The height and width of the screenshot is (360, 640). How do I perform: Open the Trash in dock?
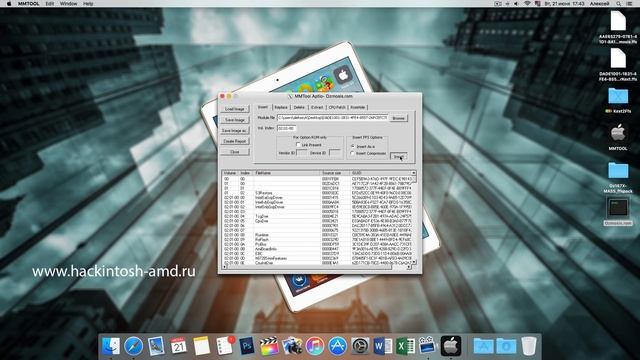(529, 346)
